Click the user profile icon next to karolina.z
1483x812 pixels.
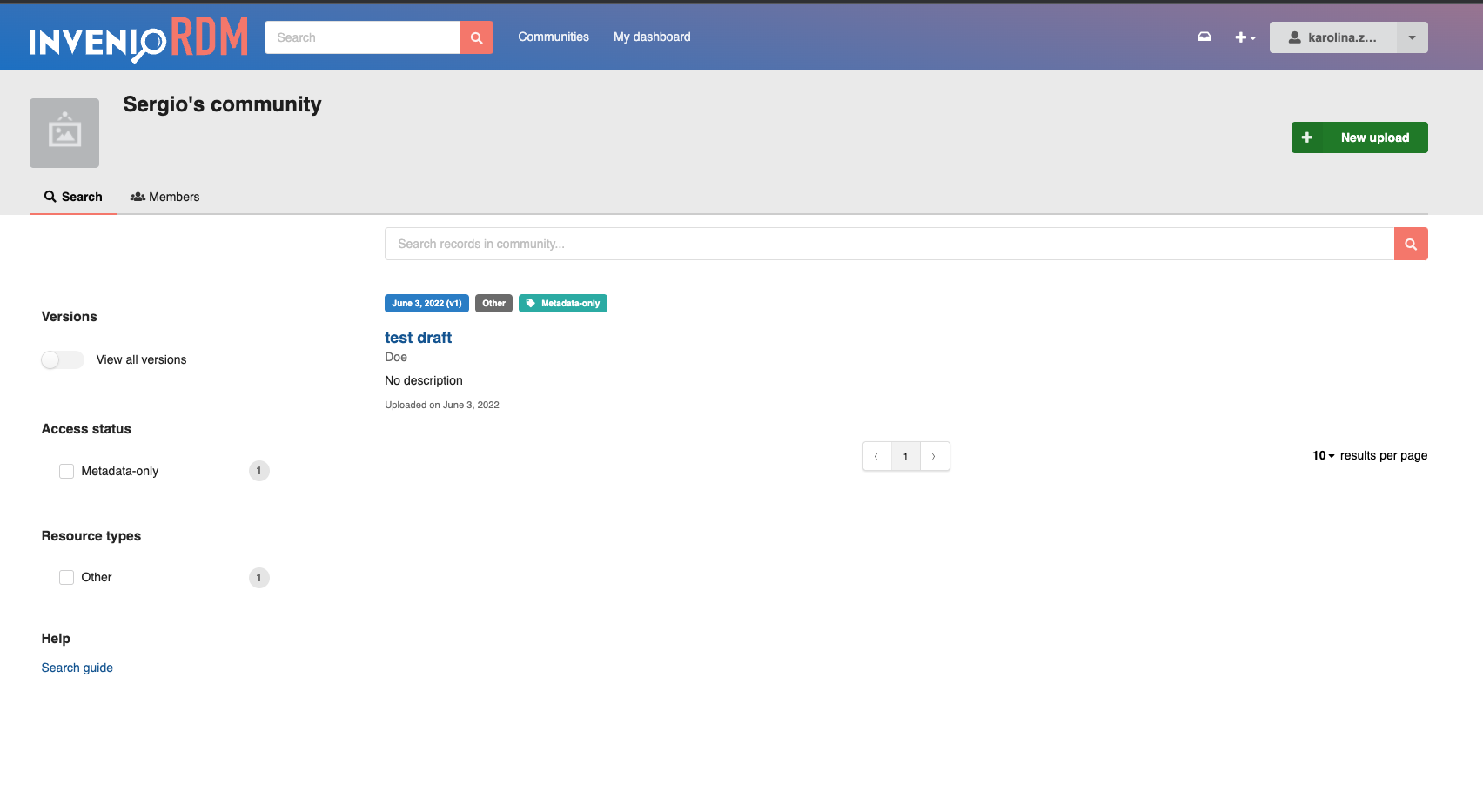click(1296, 37)
